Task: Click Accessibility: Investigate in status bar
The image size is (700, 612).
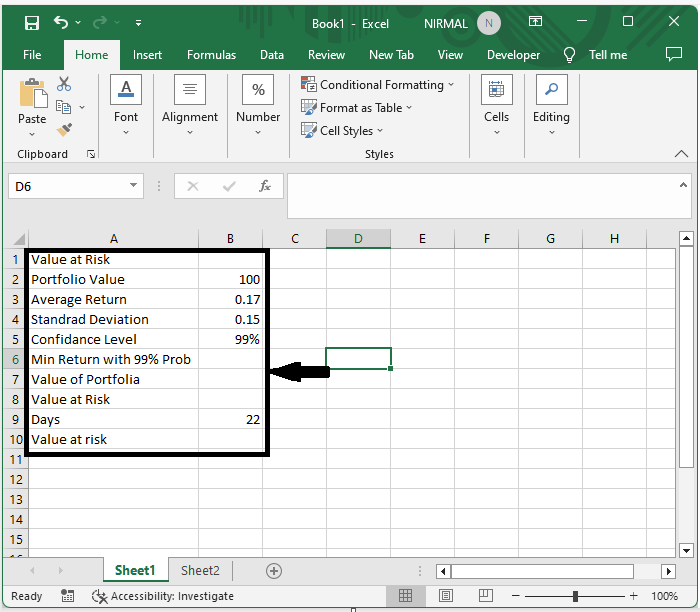Action: pyautogui.click(x=162, y=596)
